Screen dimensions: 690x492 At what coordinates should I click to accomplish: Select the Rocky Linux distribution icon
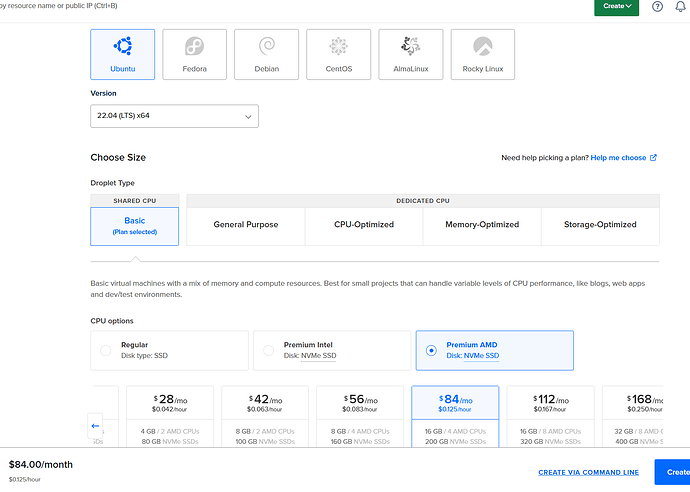[x=482, y=46]
